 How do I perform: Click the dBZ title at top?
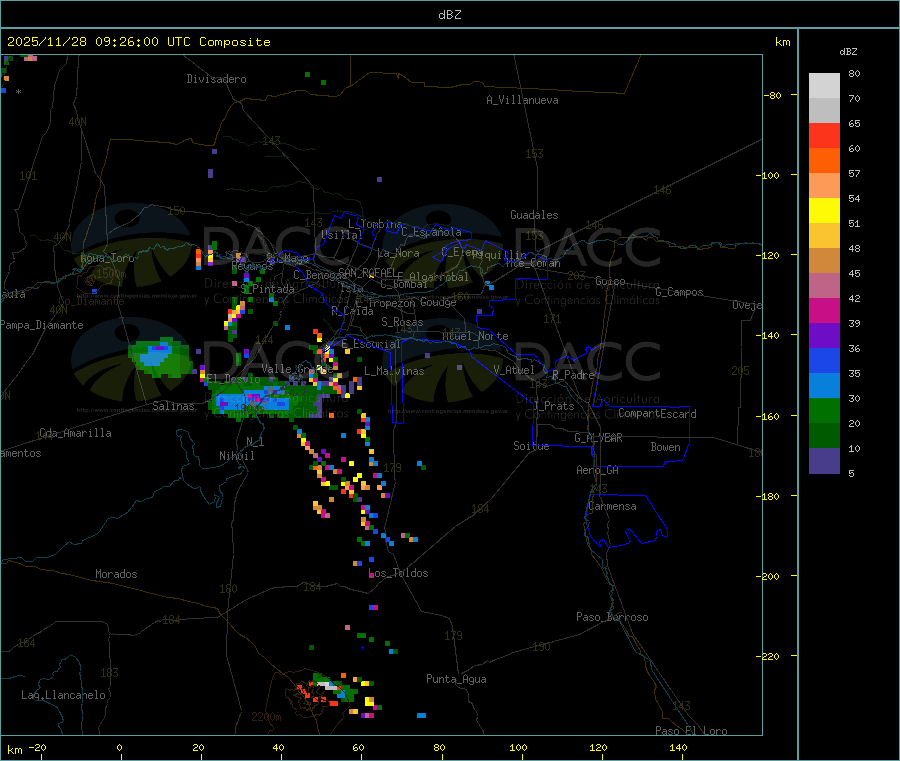pos(449,15)
